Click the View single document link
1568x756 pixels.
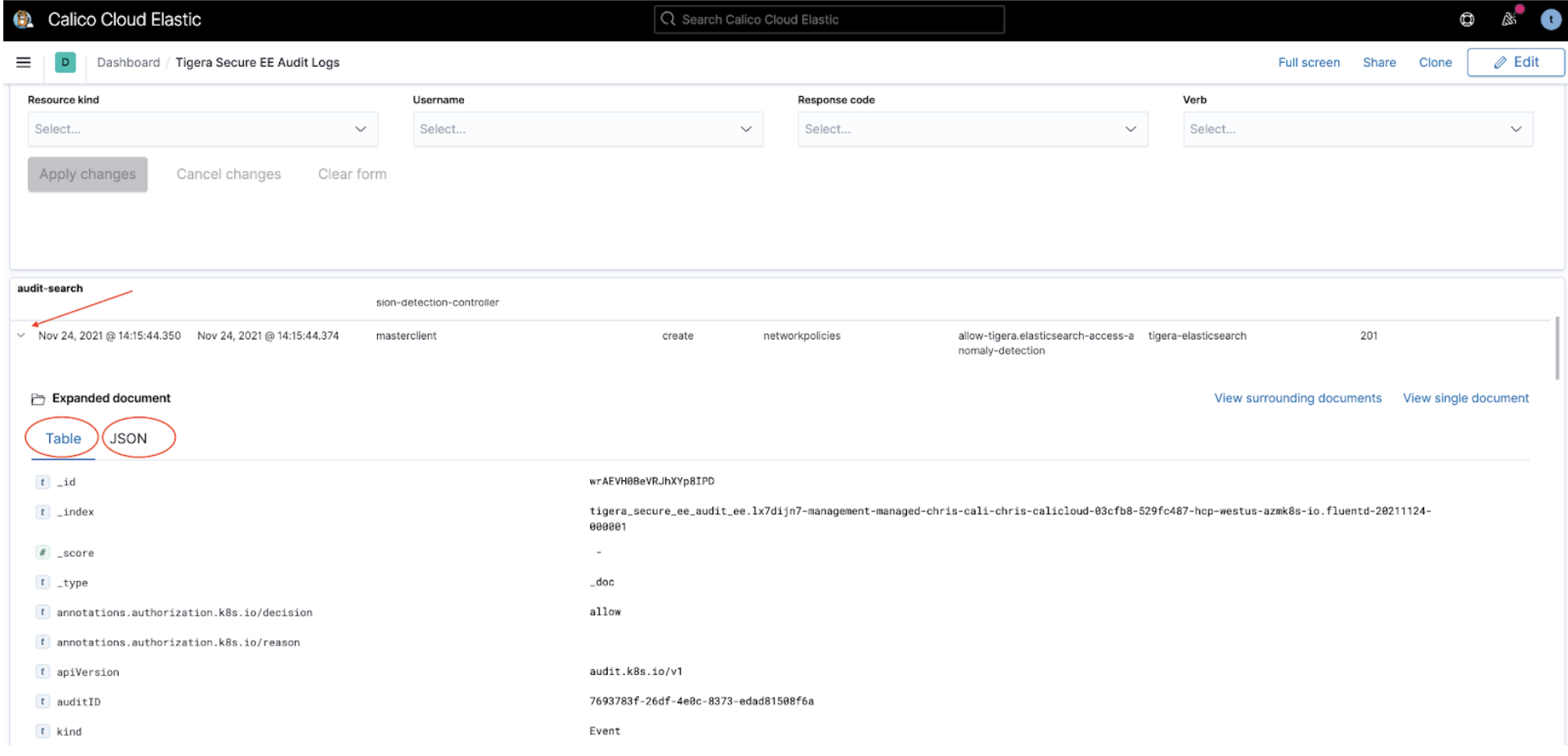pos(1464,398)
